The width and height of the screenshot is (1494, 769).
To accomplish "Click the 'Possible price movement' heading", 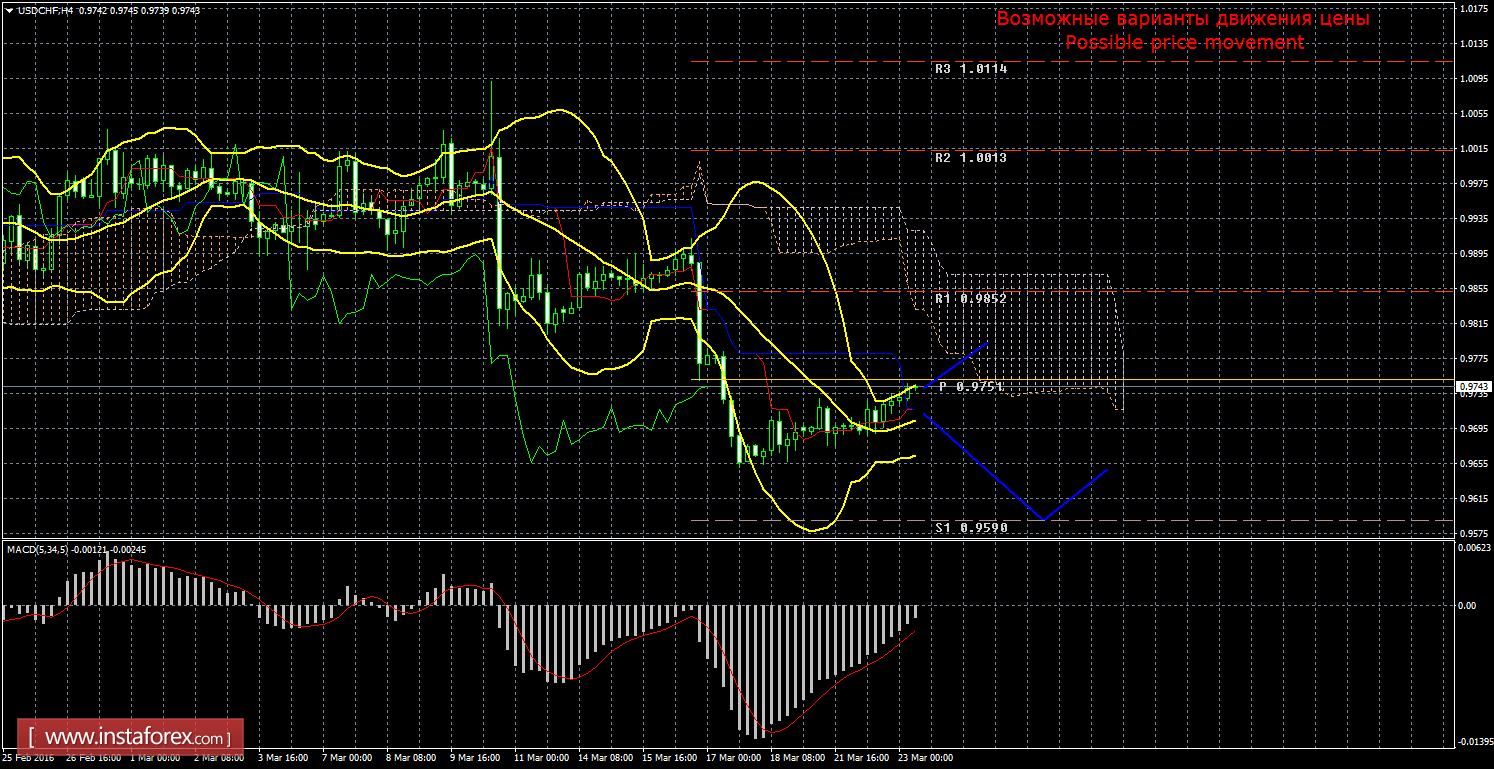I will coord(1184,42).
